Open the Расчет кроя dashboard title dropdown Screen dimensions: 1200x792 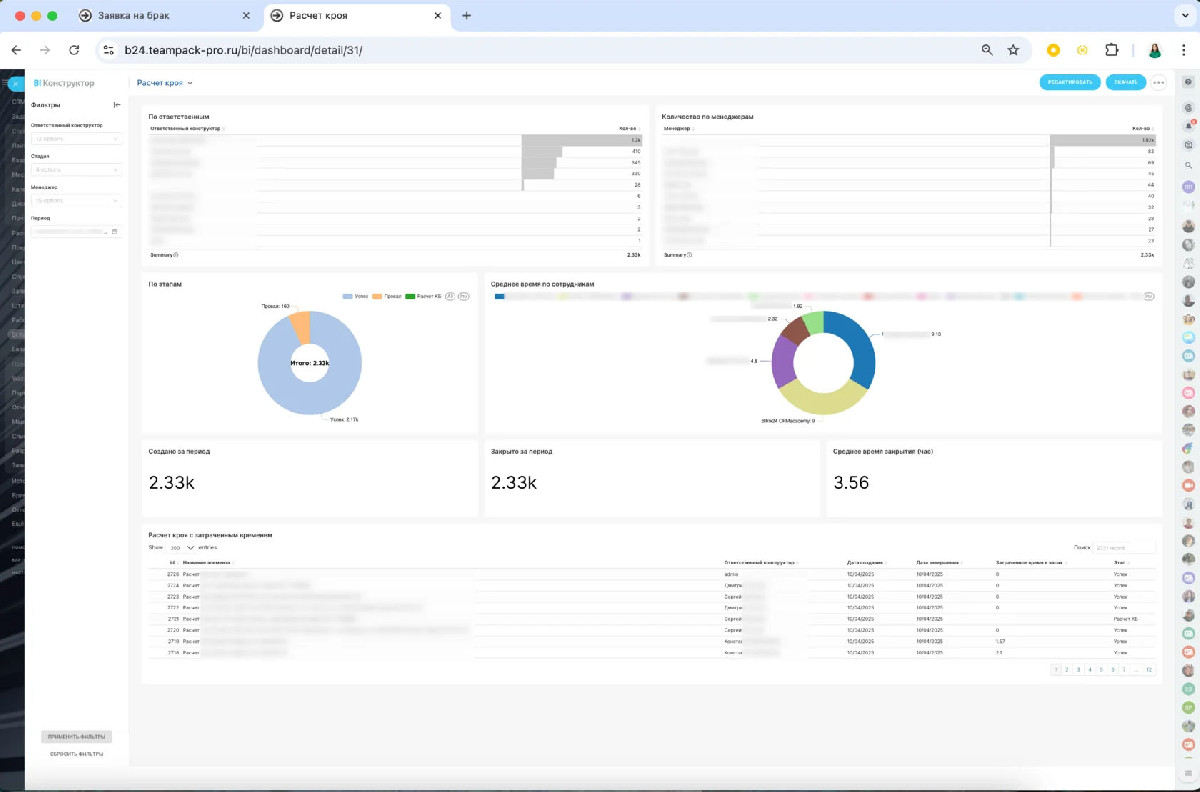164,83
